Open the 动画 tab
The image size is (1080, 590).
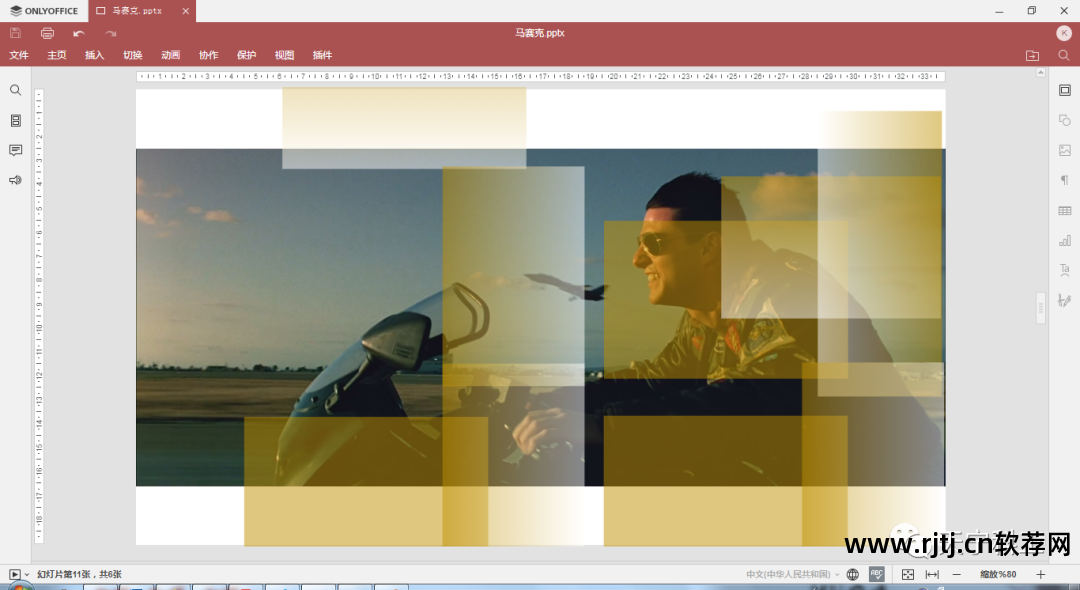pyautogui.click(x=170, y=55)
